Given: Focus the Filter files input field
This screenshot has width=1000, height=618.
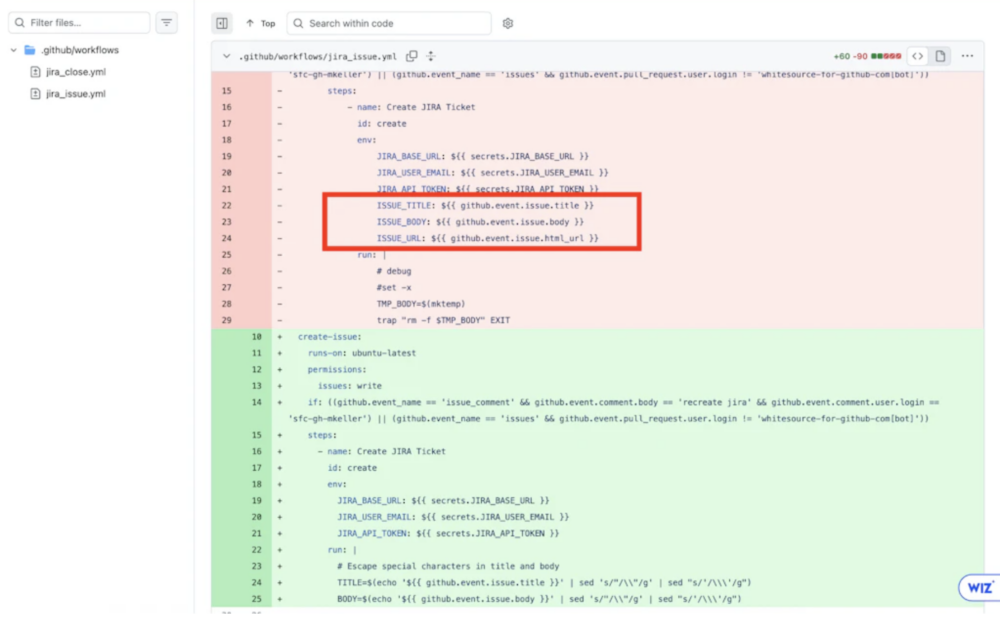Looking at the screenshot, I should click(79, 23).
